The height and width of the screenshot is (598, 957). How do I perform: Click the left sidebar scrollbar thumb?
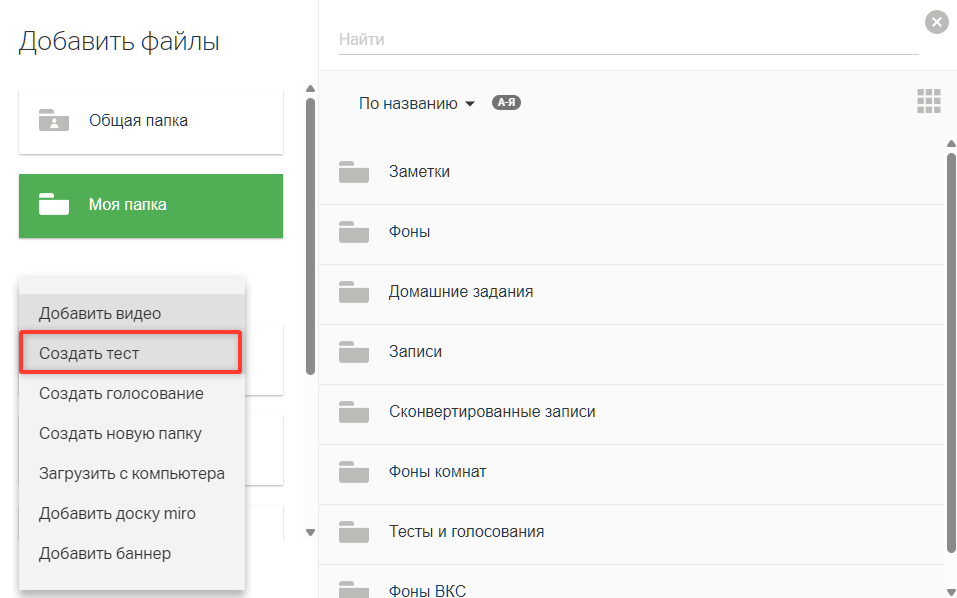[x=310, y=236]
